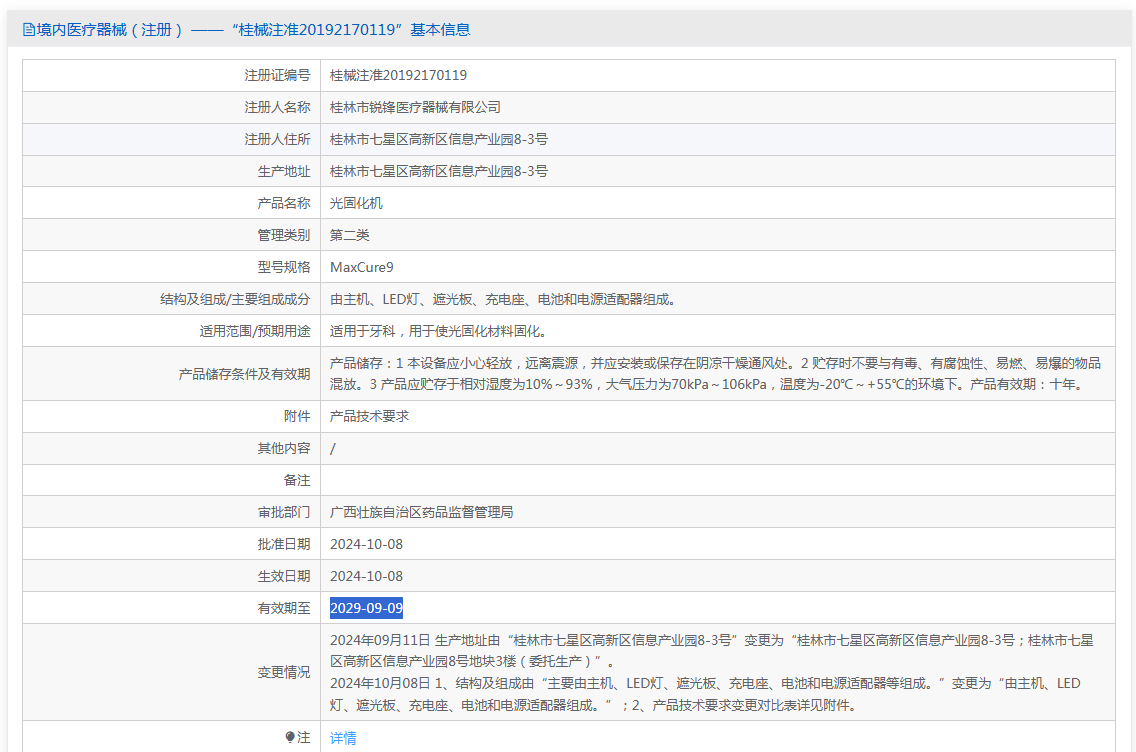1136x752 pixels.
Task: Click the 注册人住所 address value
Action: [x=438, y=139]
